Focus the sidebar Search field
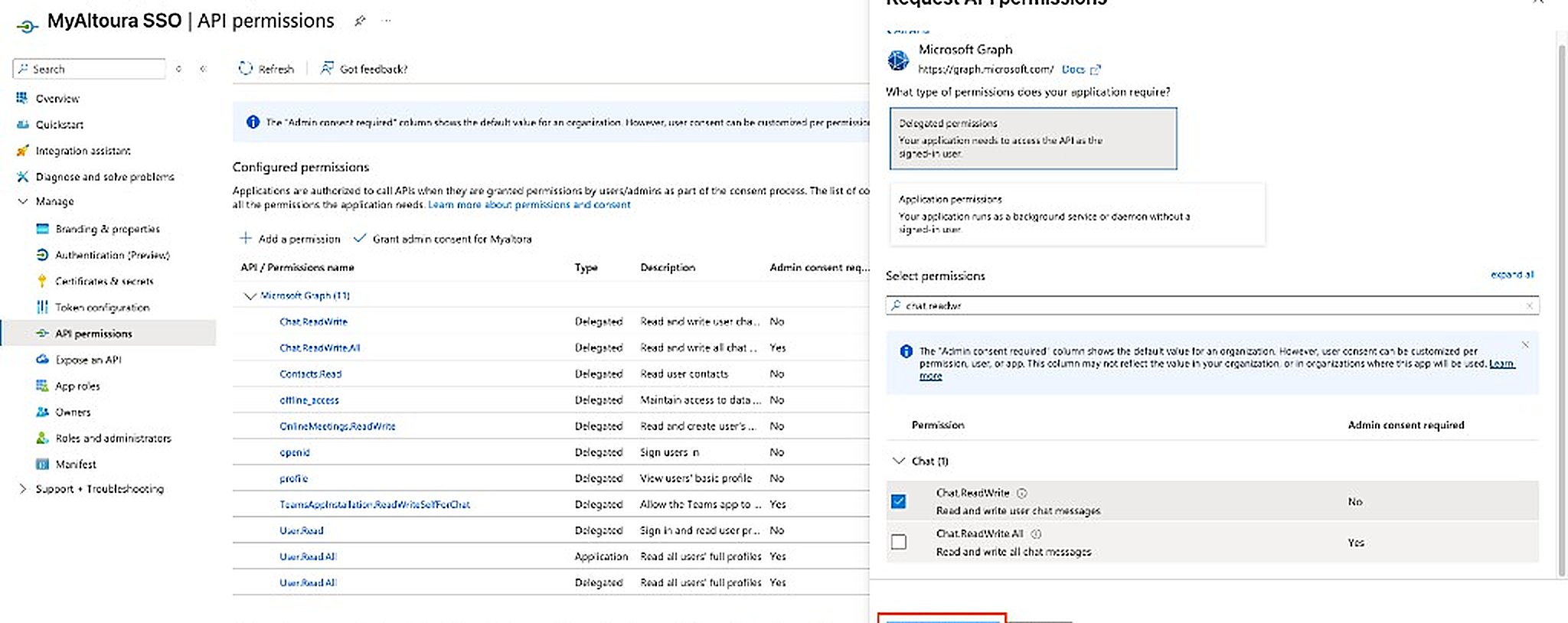The height and width of the screenshot is (623, 1568). (89, 69)
